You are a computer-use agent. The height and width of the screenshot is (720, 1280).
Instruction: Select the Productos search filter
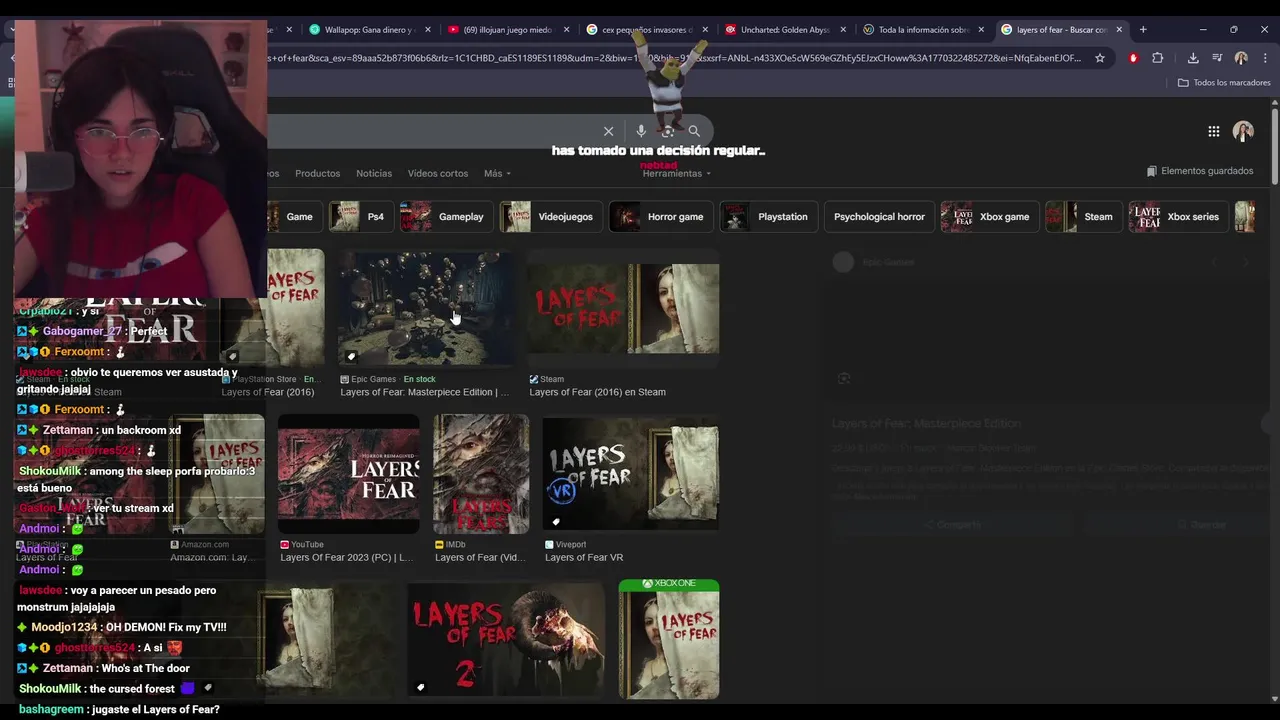317,173
